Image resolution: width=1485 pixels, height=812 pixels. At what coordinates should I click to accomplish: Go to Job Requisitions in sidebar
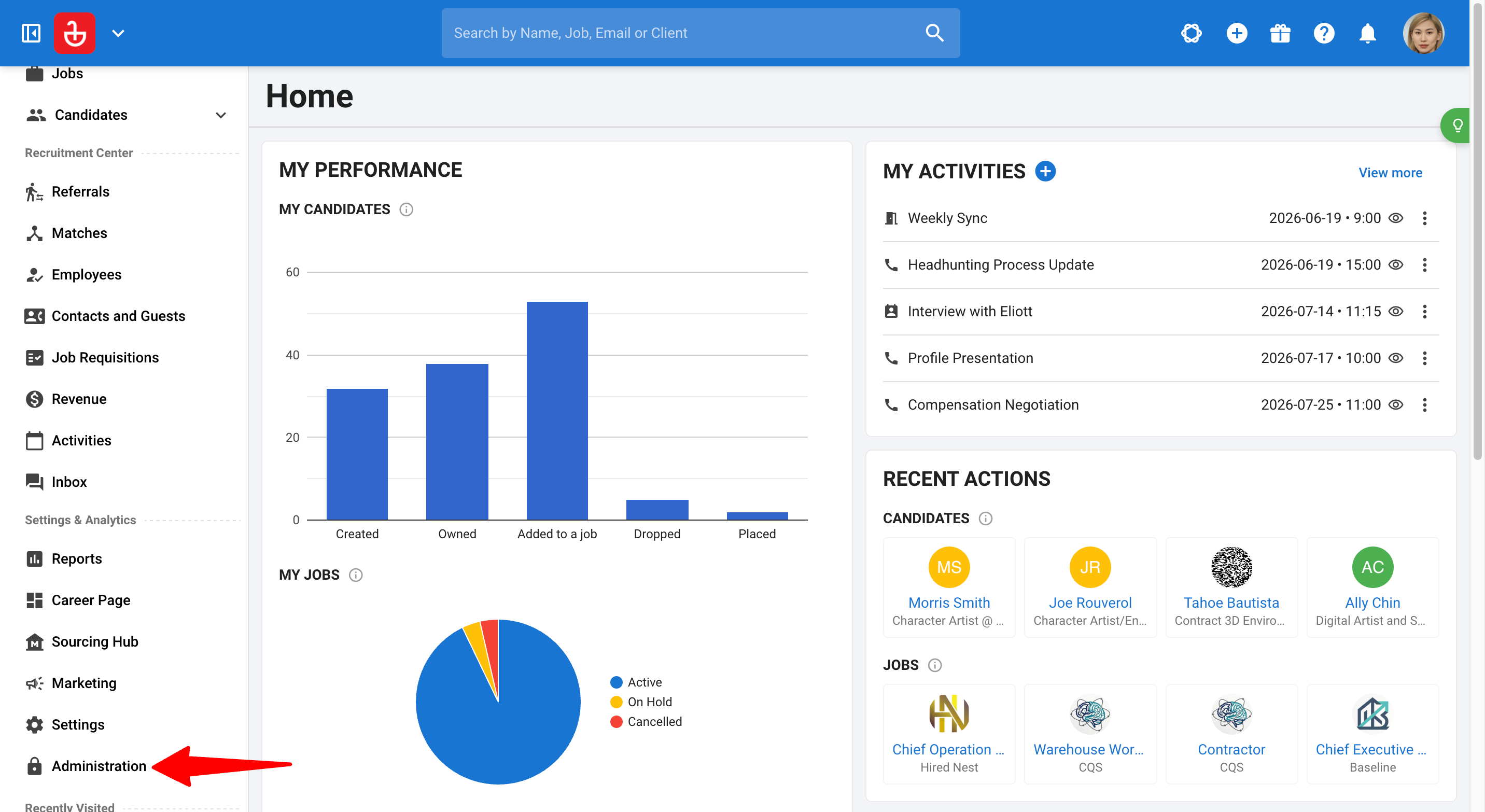pos(105,357)
